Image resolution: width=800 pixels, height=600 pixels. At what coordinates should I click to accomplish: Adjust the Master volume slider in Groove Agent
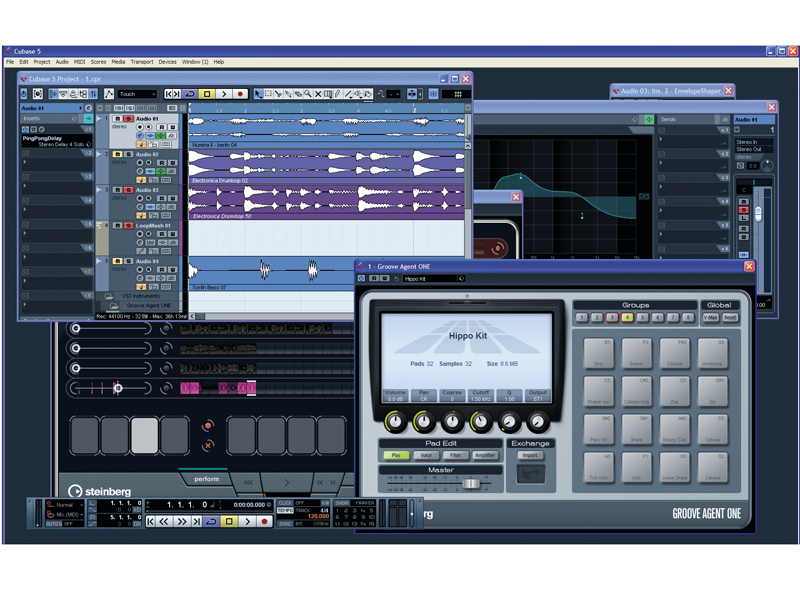tap(471, 483)
